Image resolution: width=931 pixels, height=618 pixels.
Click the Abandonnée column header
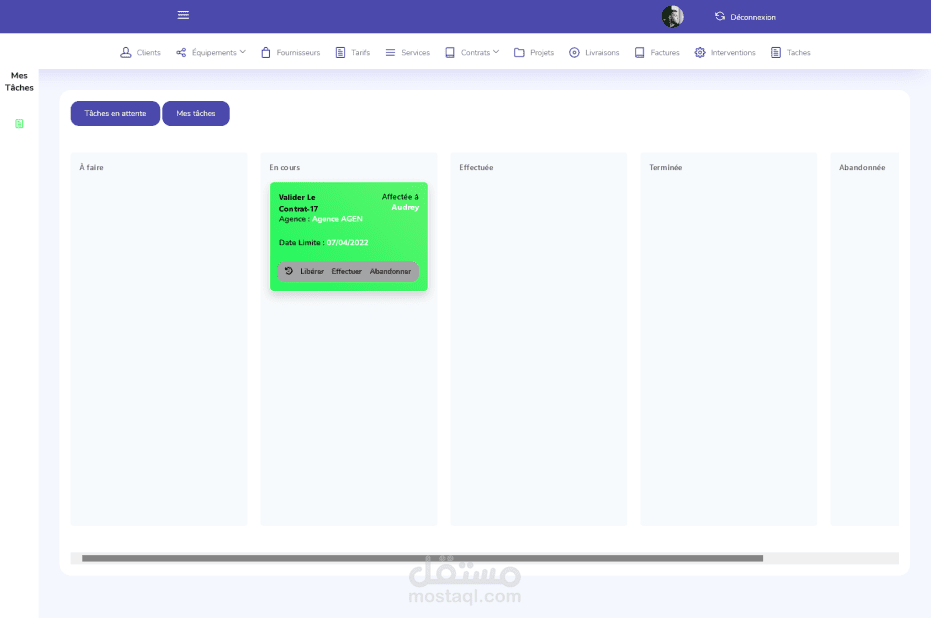tap(862, 167)
